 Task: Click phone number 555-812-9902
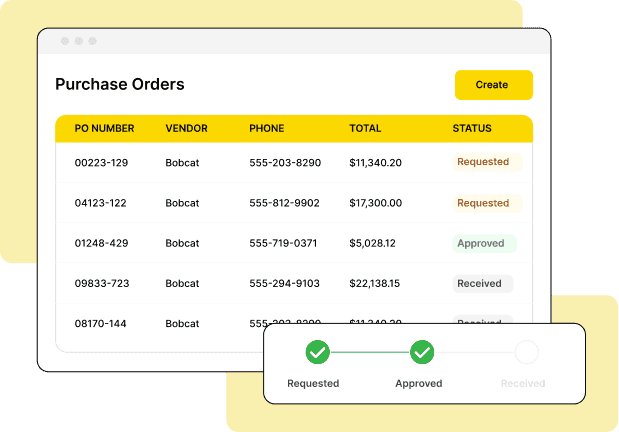point(284,203)
